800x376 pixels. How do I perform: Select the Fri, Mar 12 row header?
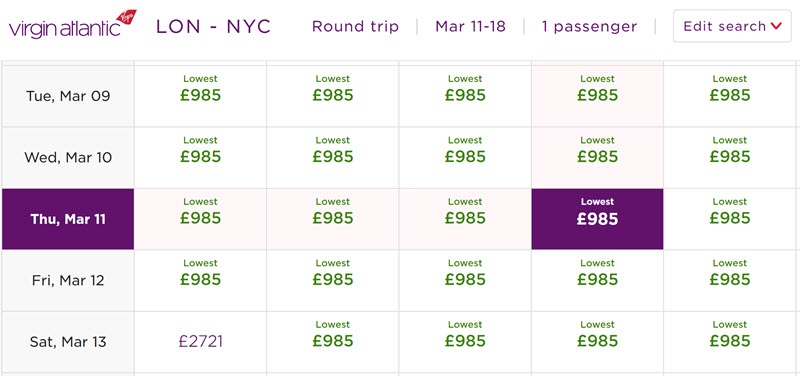(68, 280)
